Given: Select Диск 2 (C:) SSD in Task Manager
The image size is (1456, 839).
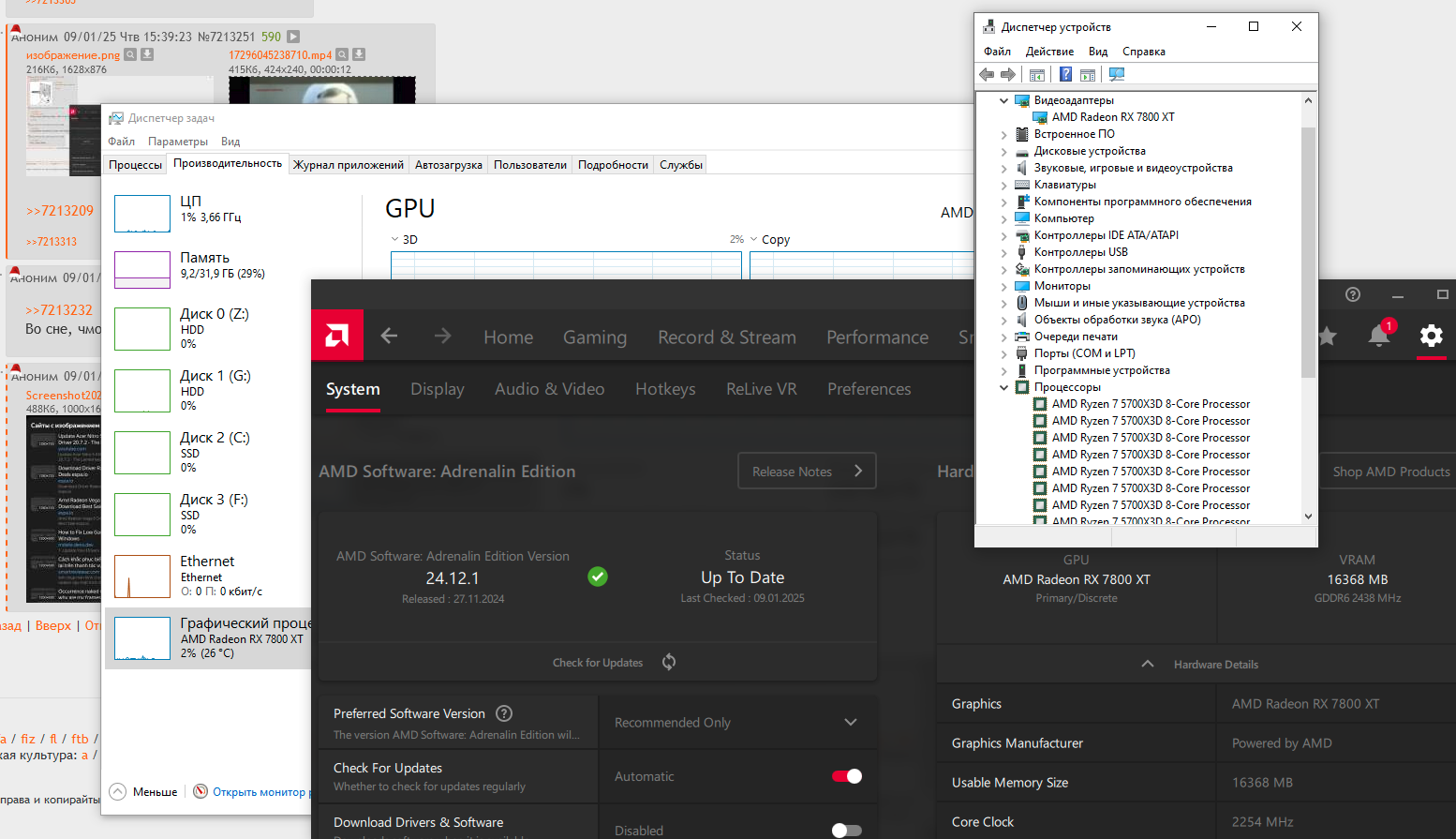Looking at the screenshot, I should coord(208,452).
